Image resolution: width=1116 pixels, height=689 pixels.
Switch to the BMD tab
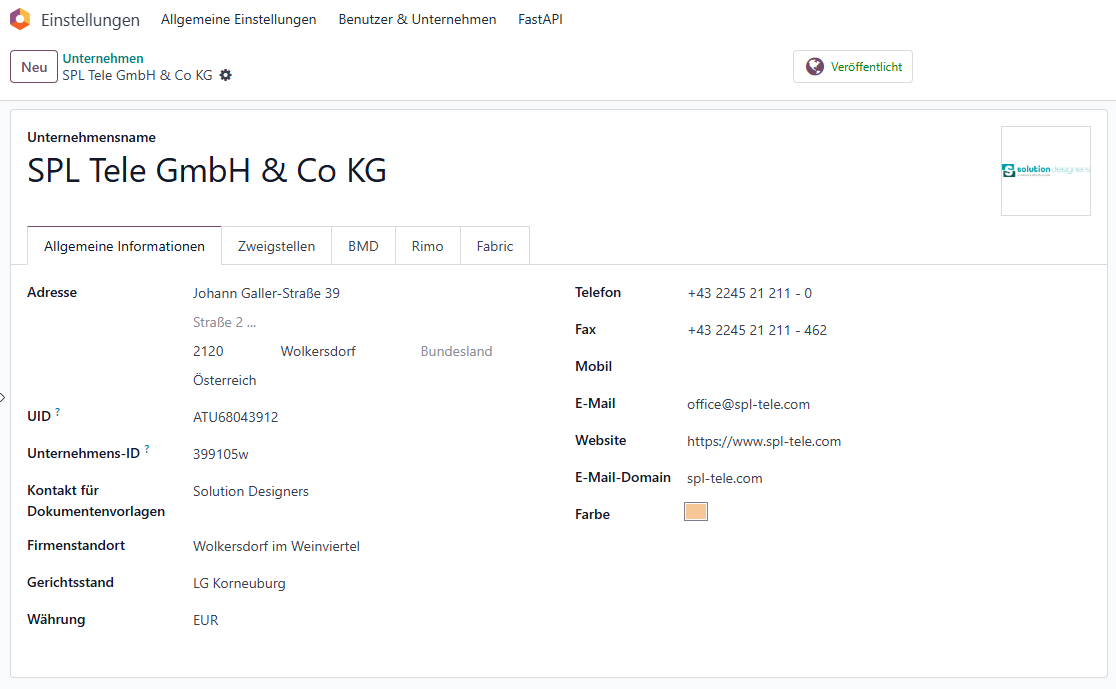(x=363, y=246)
